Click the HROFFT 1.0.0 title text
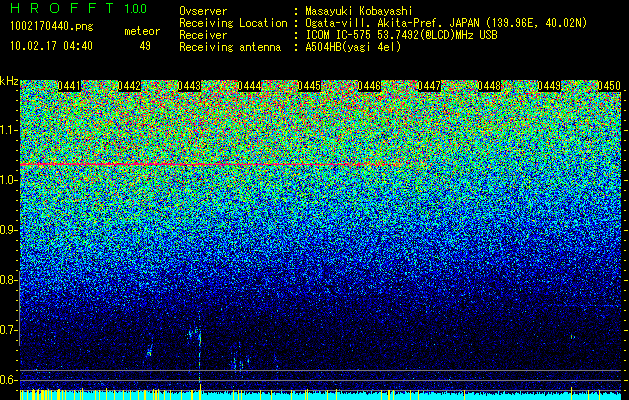The width and height of the screenshot is (629, 400). (78, 8)
